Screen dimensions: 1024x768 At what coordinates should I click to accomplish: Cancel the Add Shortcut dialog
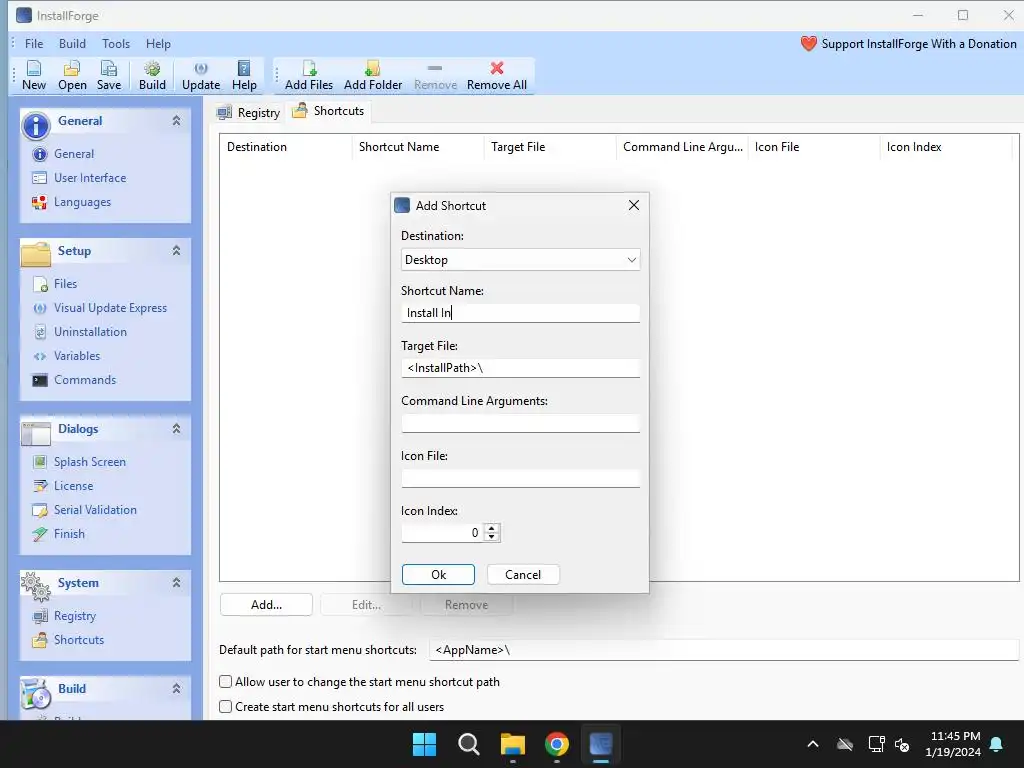point(523,575)
